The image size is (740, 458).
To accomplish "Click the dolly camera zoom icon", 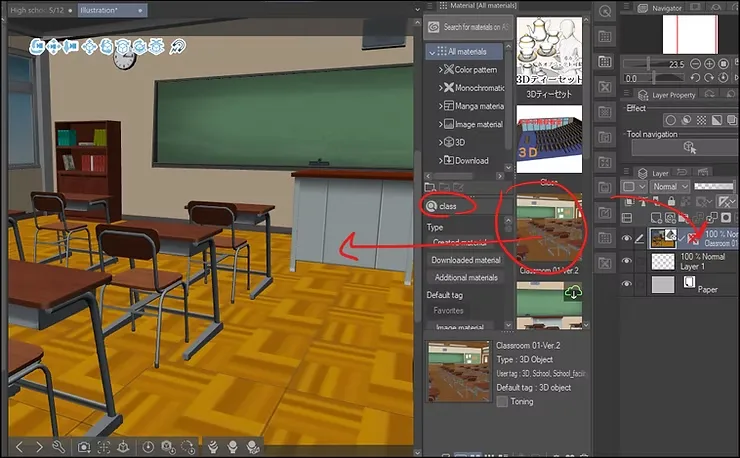I will (71, 47).
